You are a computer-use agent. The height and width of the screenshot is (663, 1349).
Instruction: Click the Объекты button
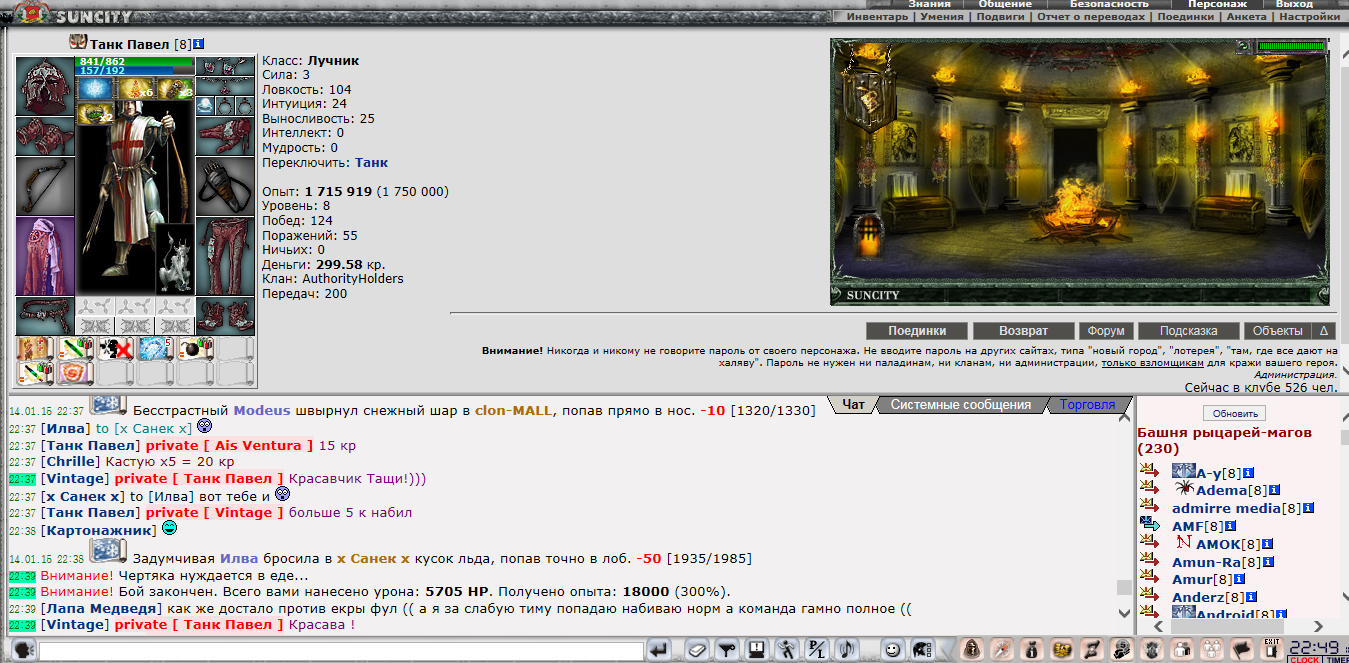click(x=1277, y=331)
